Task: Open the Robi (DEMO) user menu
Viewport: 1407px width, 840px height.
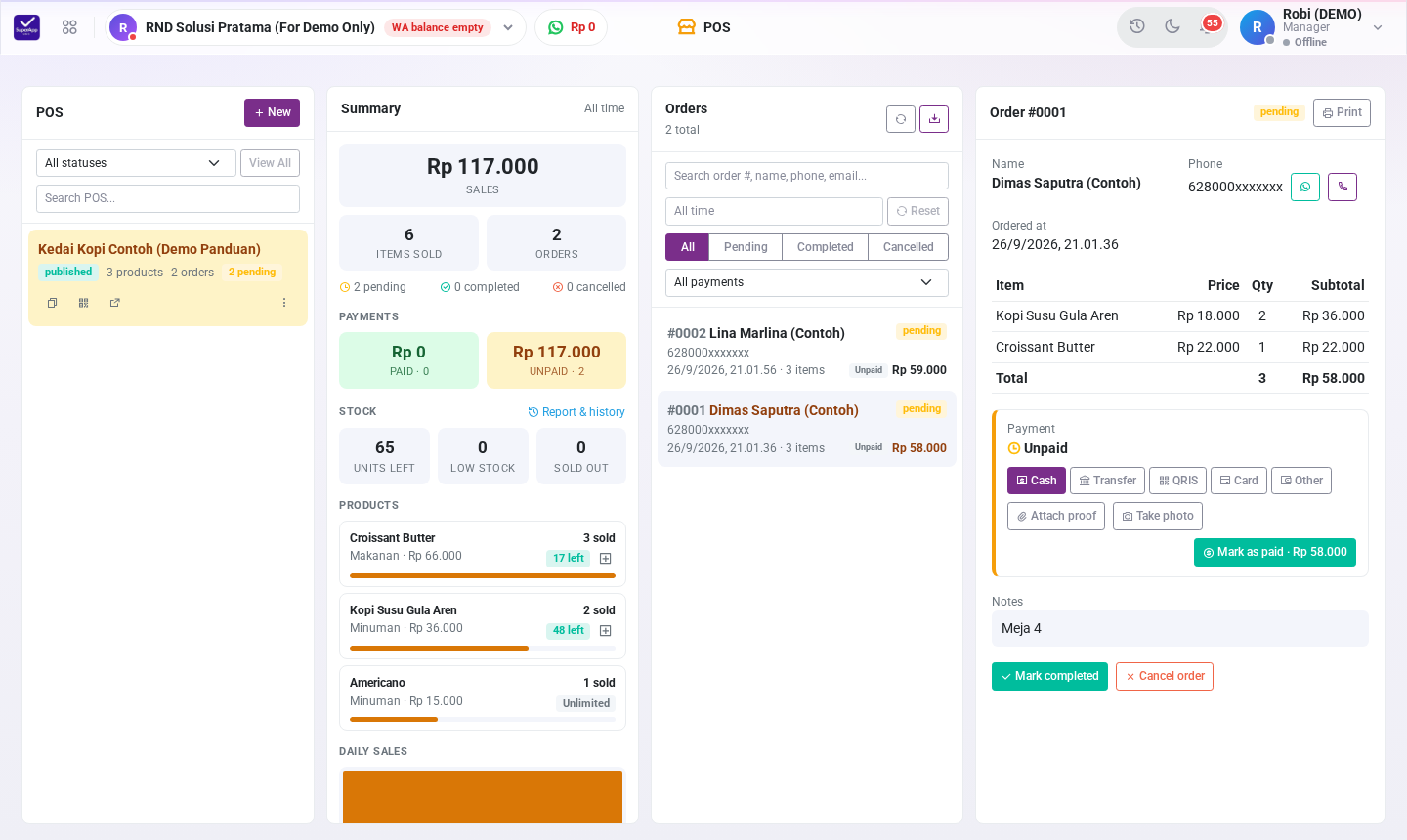Action: point(1312,27)
